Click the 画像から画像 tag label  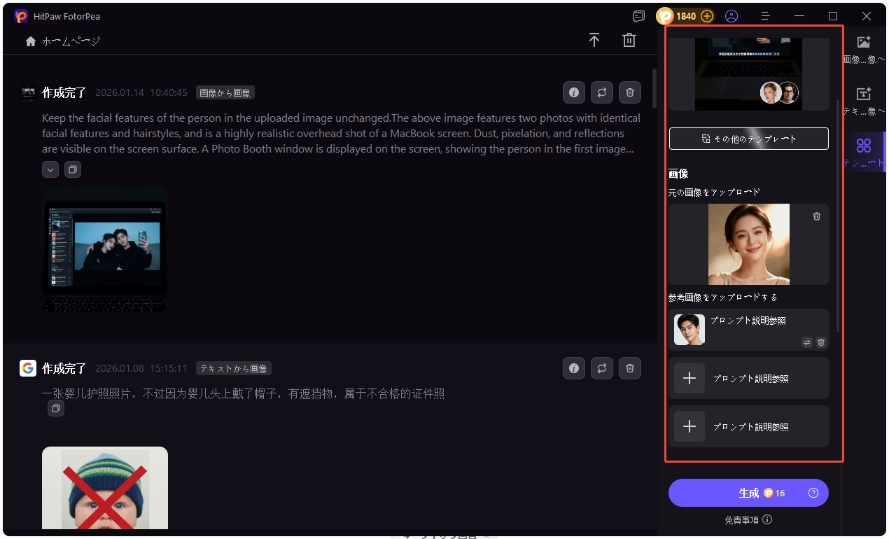click(225, 93)
